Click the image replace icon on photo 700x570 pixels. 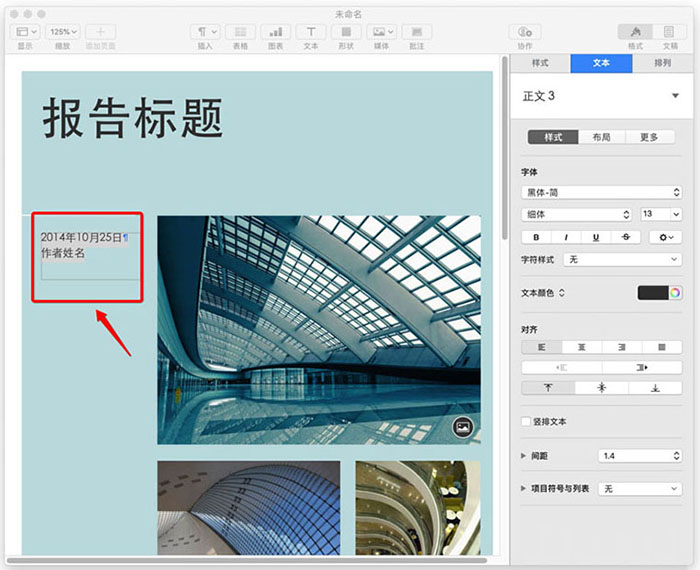pyautogui.click(x=463, y=427)
